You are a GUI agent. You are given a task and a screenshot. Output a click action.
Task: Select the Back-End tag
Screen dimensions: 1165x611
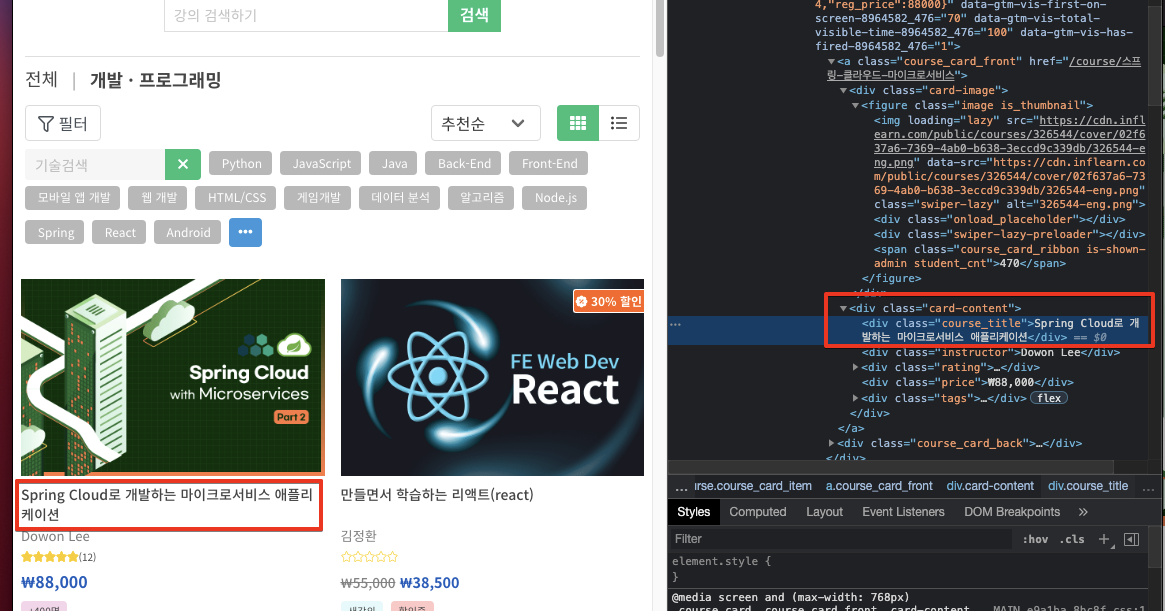tap(464, 164)
